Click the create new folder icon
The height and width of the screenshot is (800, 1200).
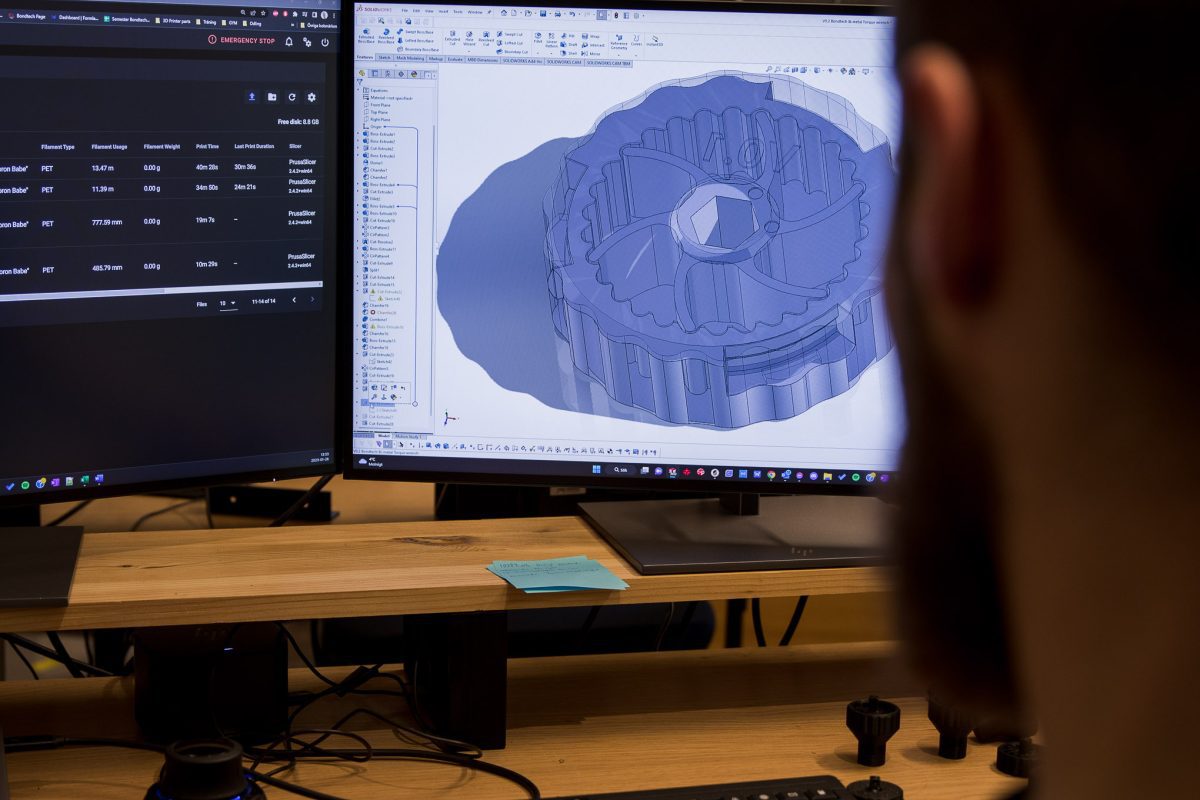(272, 97)
